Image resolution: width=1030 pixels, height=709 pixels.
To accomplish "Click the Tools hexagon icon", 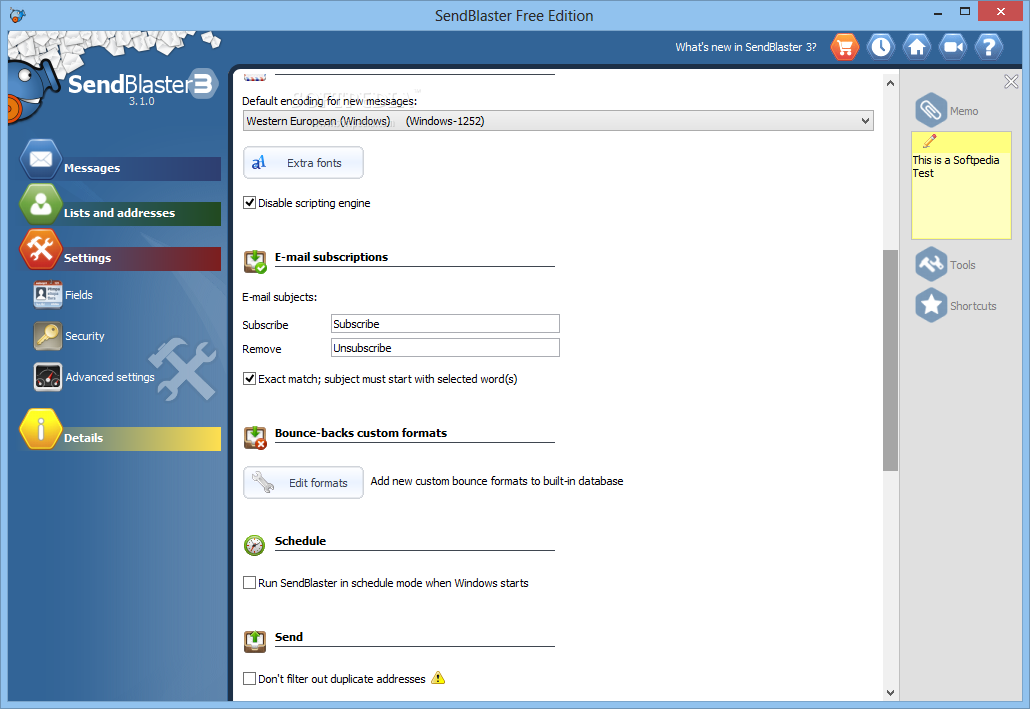I will click(x=931, y=264).
